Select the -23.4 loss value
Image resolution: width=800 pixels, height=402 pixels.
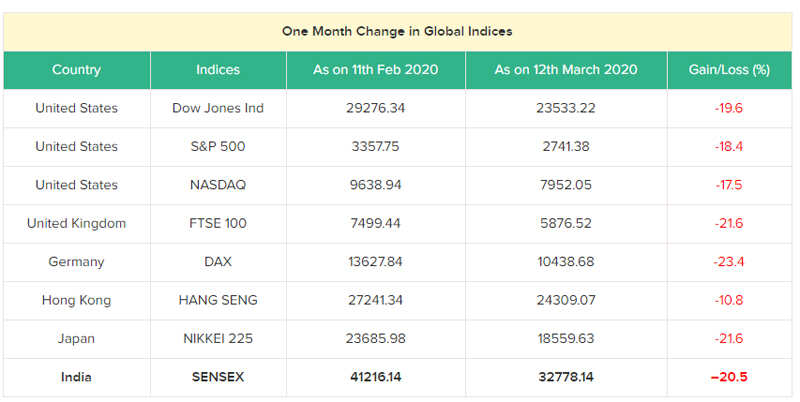tap(729, 262)
